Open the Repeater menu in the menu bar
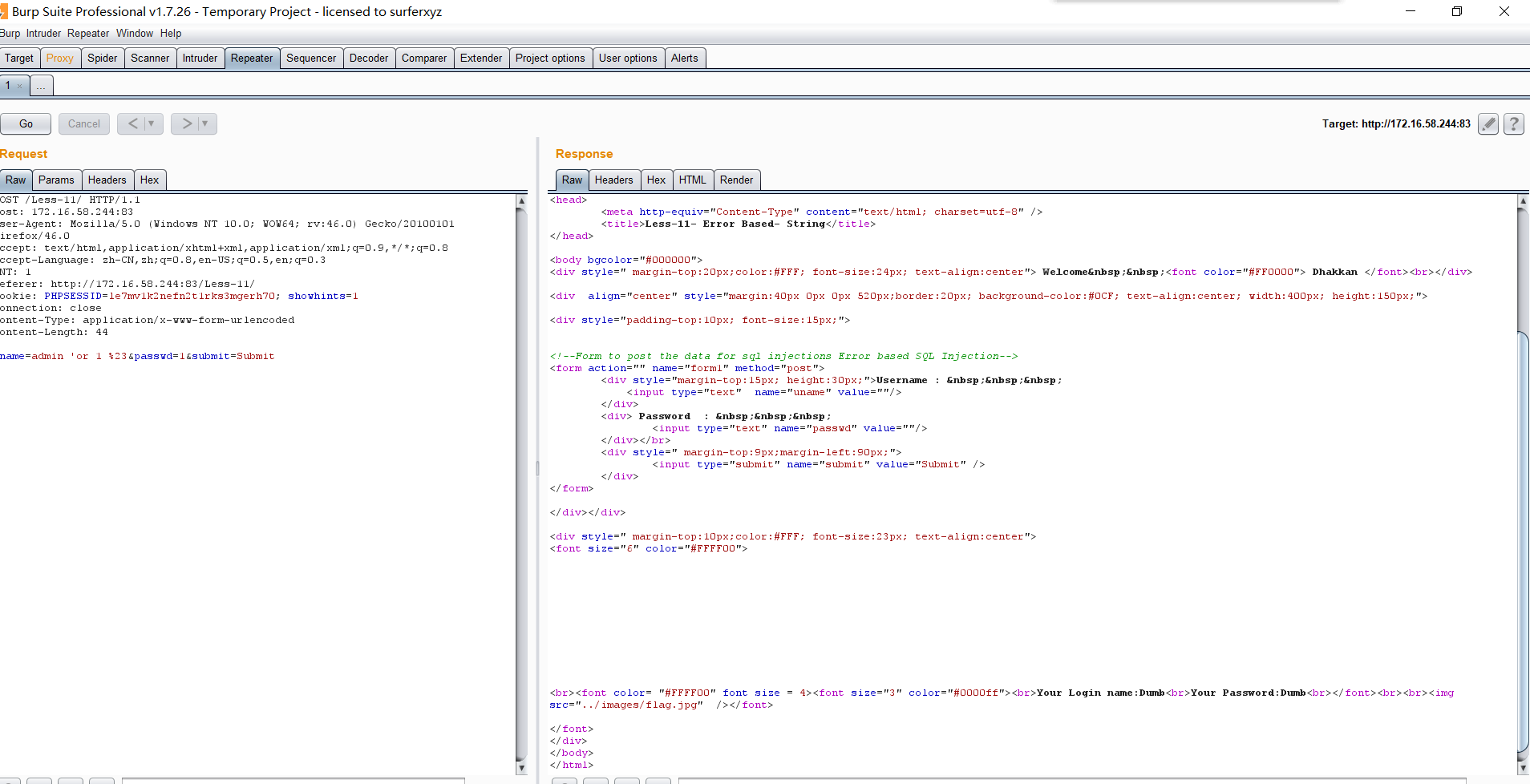 coord(88,33)
